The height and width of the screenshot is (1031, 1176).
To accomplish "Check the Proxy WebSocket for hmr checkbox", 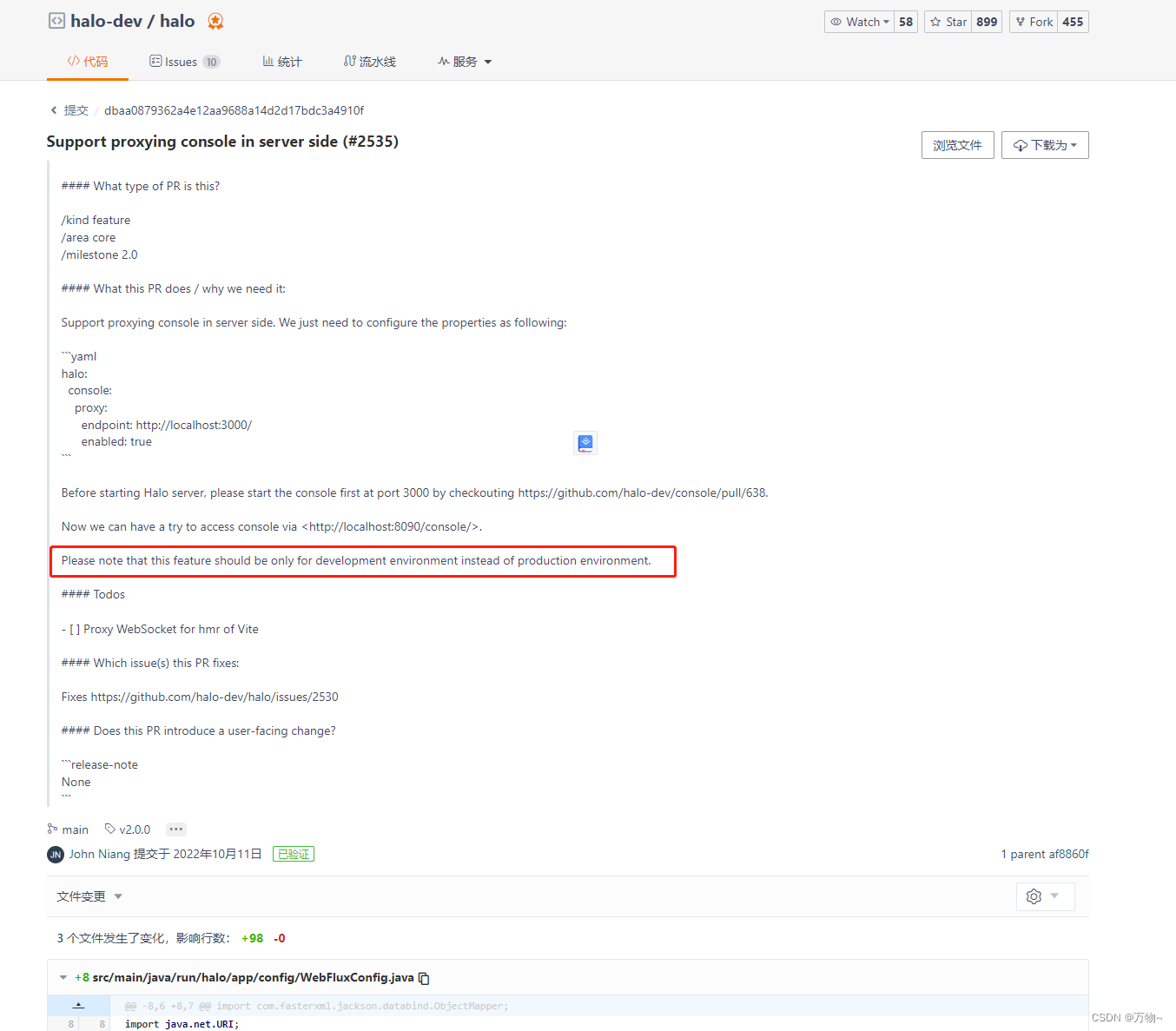I will [x=73, y=629].
